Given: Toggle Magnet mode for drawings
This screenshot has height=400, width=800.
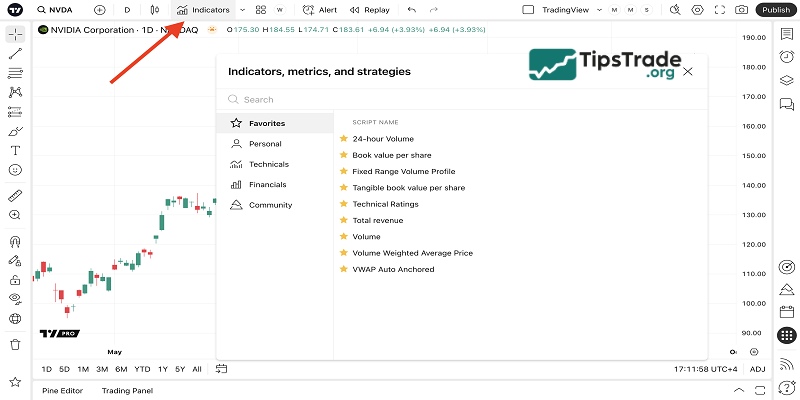Looking at the screenshot, I should tap(15, 241).
